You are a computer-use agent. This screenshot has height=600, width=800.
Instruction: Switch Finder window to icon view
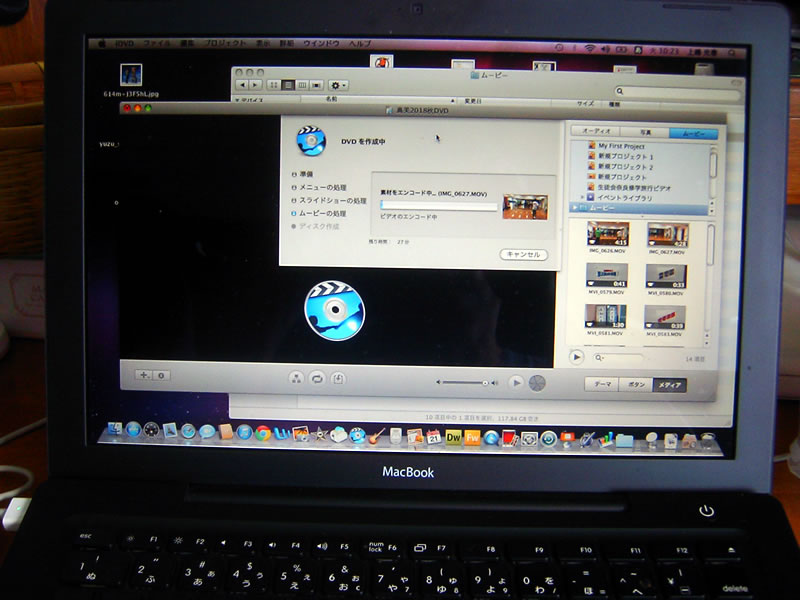tap(274, 85)
